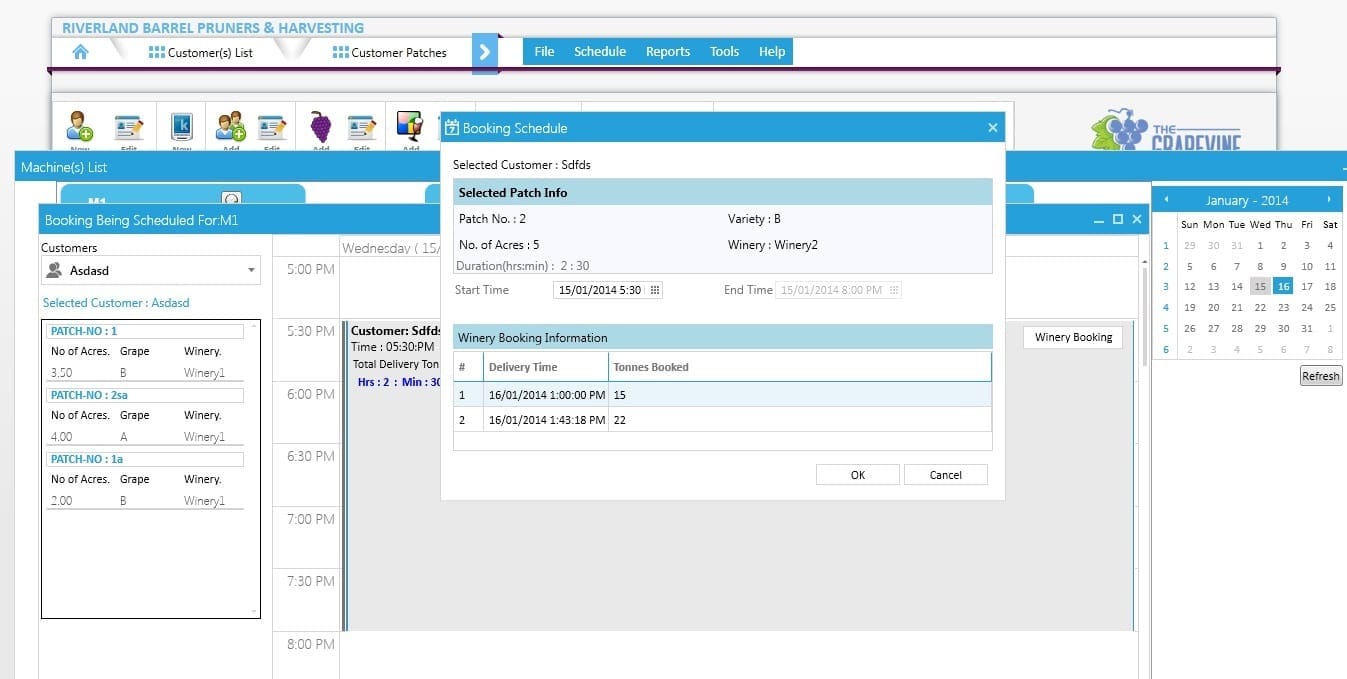Click the Refresh button below calendar
Image resolution: width=1347 pixels, height=679 pixels.
click(1320, 376)
